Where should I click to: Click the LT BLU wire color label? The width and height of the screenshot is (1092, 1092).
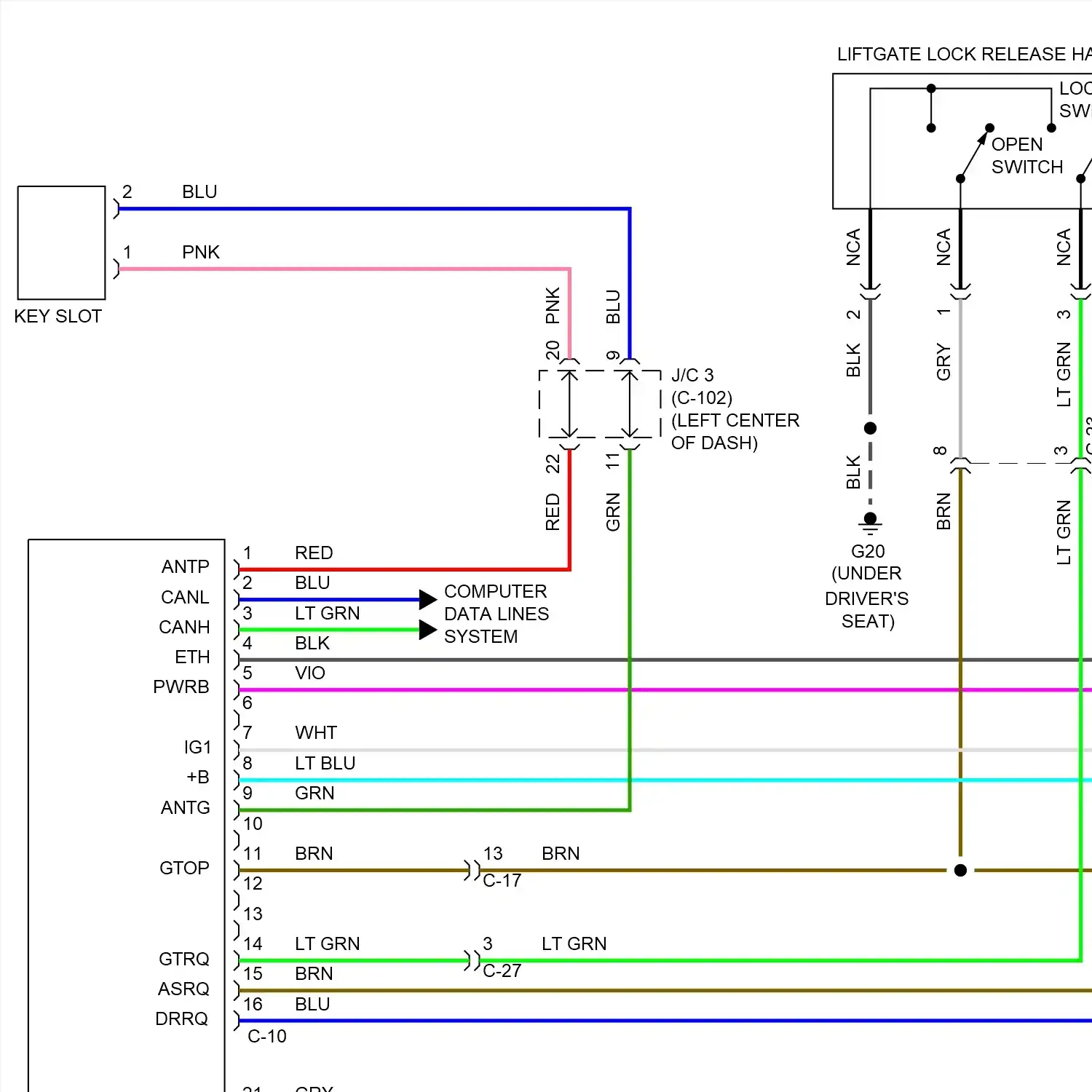[x=325, y=763]
